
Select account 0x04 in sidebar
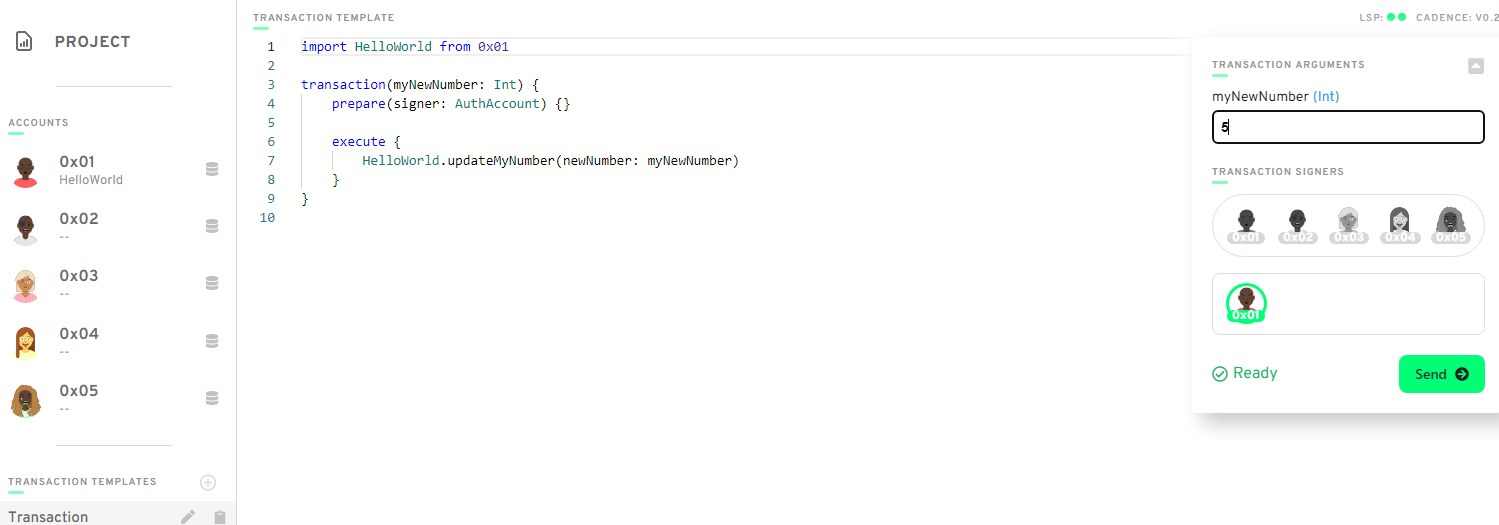[118, 342]
